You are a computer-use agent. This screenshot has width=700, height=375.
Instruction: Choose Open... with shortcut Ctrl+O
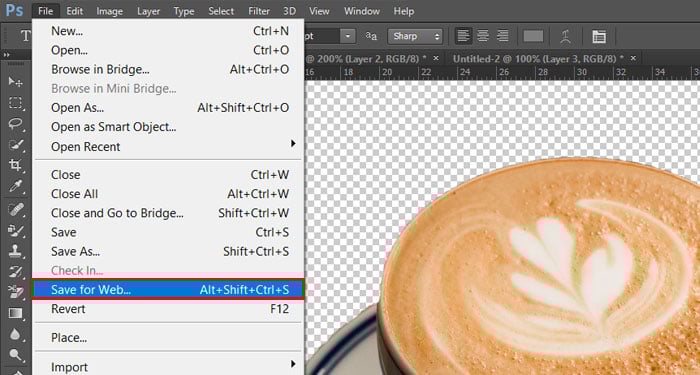(x=168, y=50)
